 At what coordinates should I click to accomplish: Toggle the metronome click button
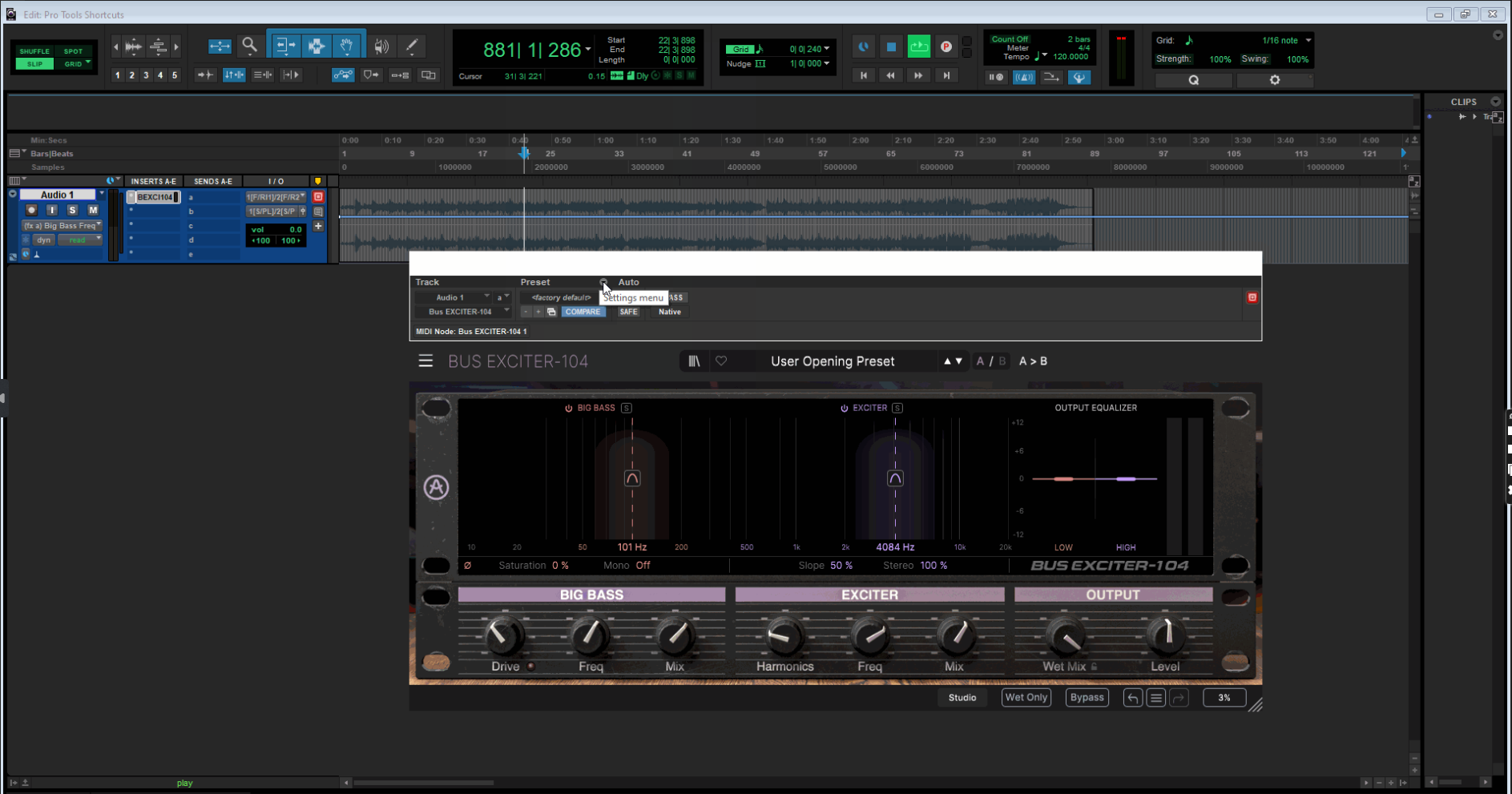[x=1024, y=78]
